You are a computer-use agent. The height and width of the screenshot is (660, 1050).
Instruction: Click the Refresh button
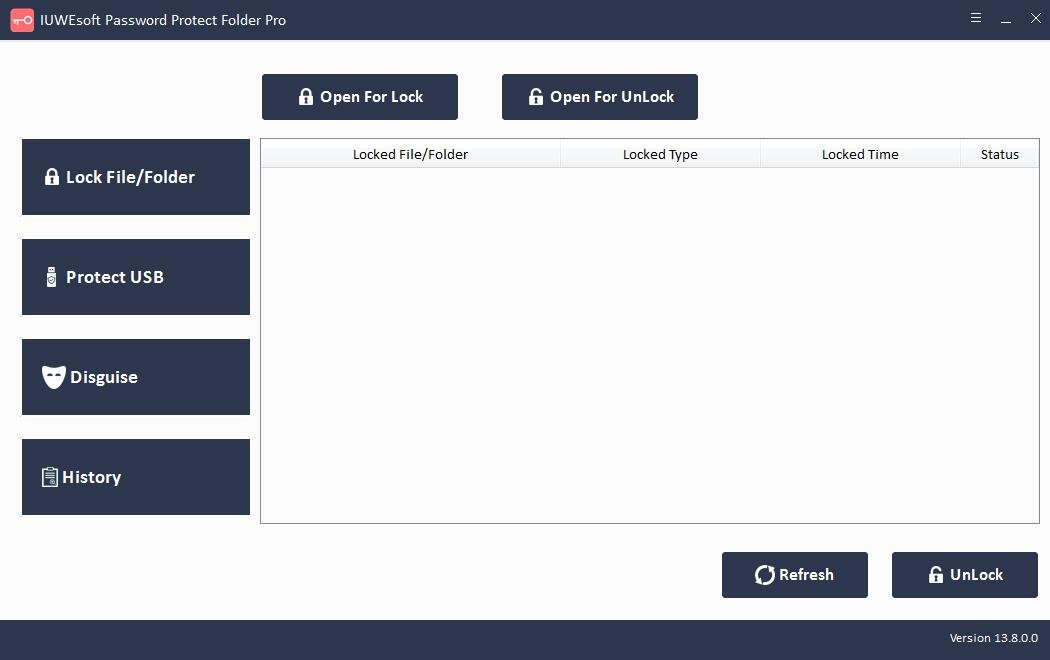click(795, 574)
